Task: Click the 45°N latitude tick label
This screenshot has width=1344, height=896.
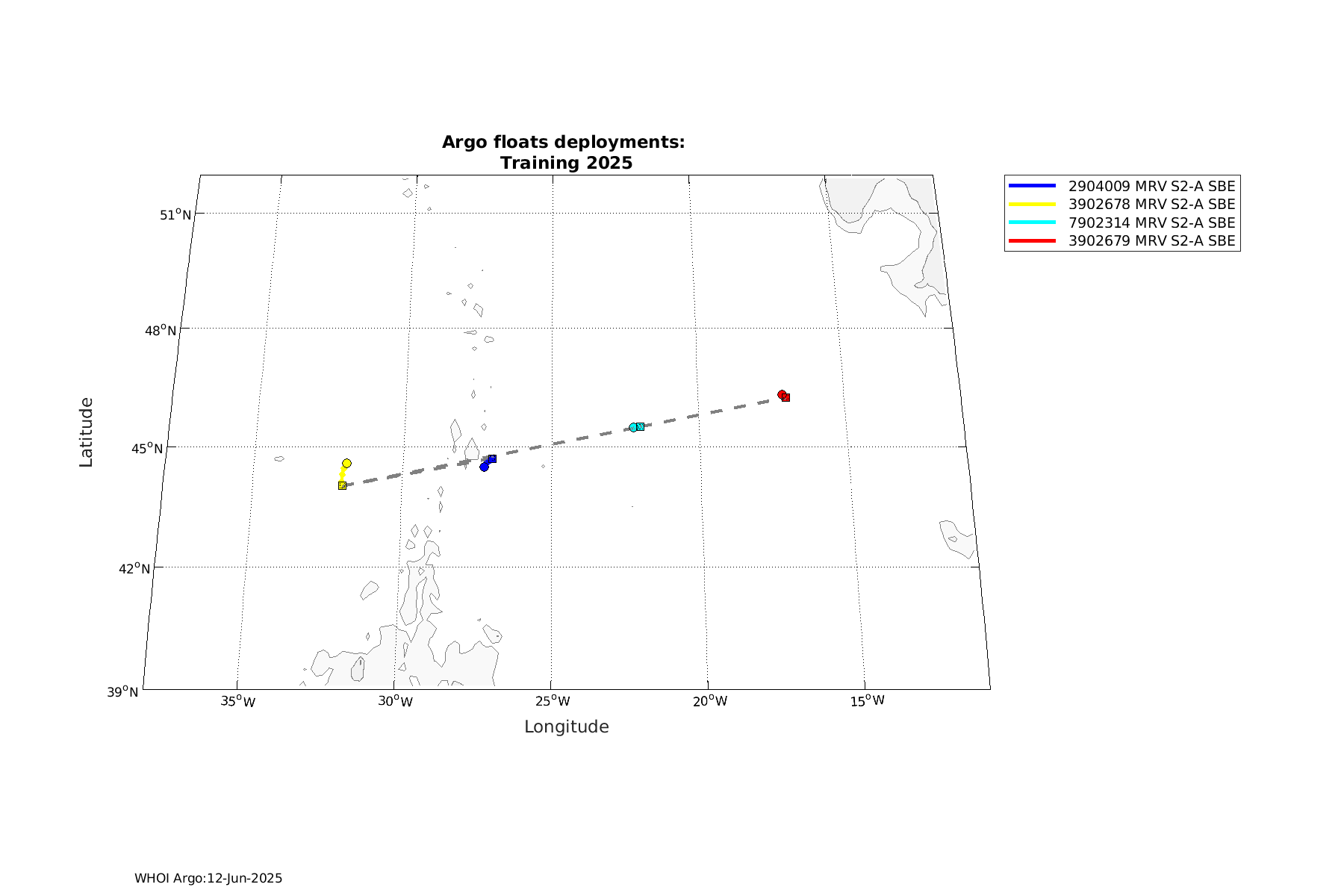Action: (148, 449)
